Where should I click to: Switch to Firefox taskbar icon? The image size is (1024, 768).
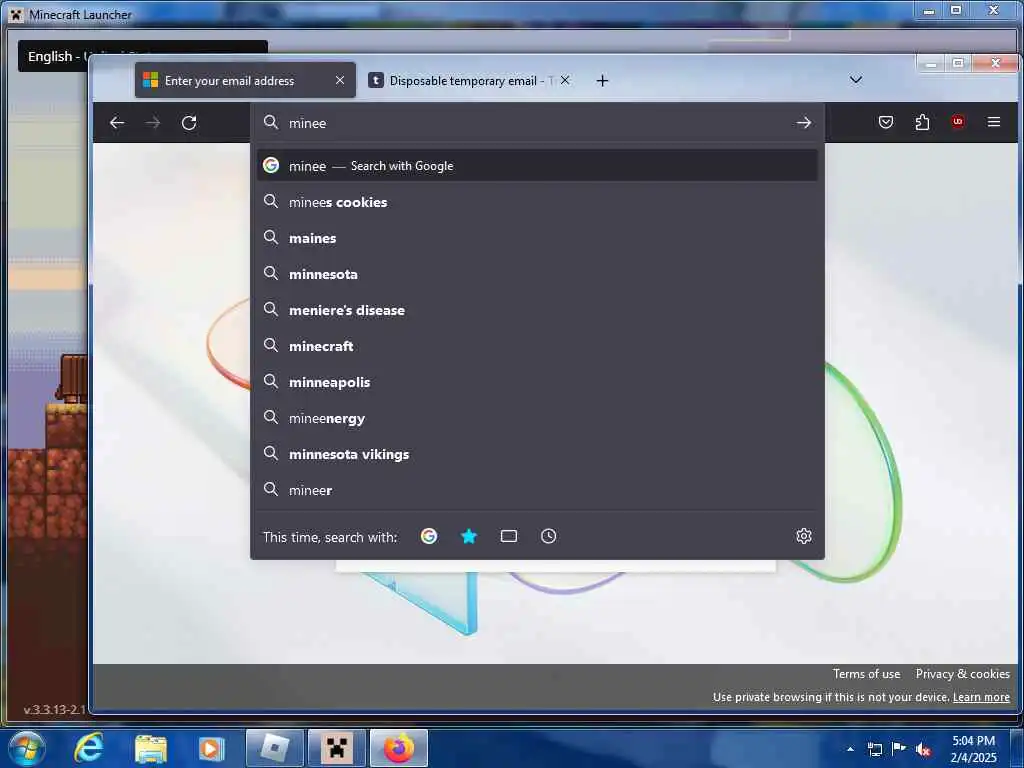coord(399,748)
